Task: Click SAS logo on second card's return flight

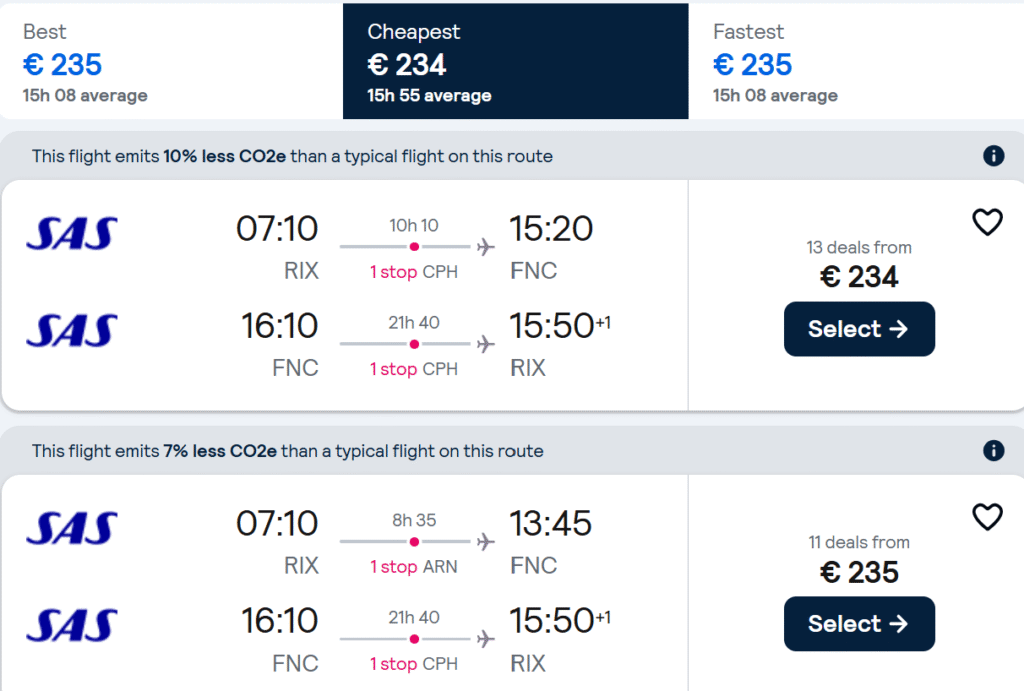Action: (x=72, y=625)
